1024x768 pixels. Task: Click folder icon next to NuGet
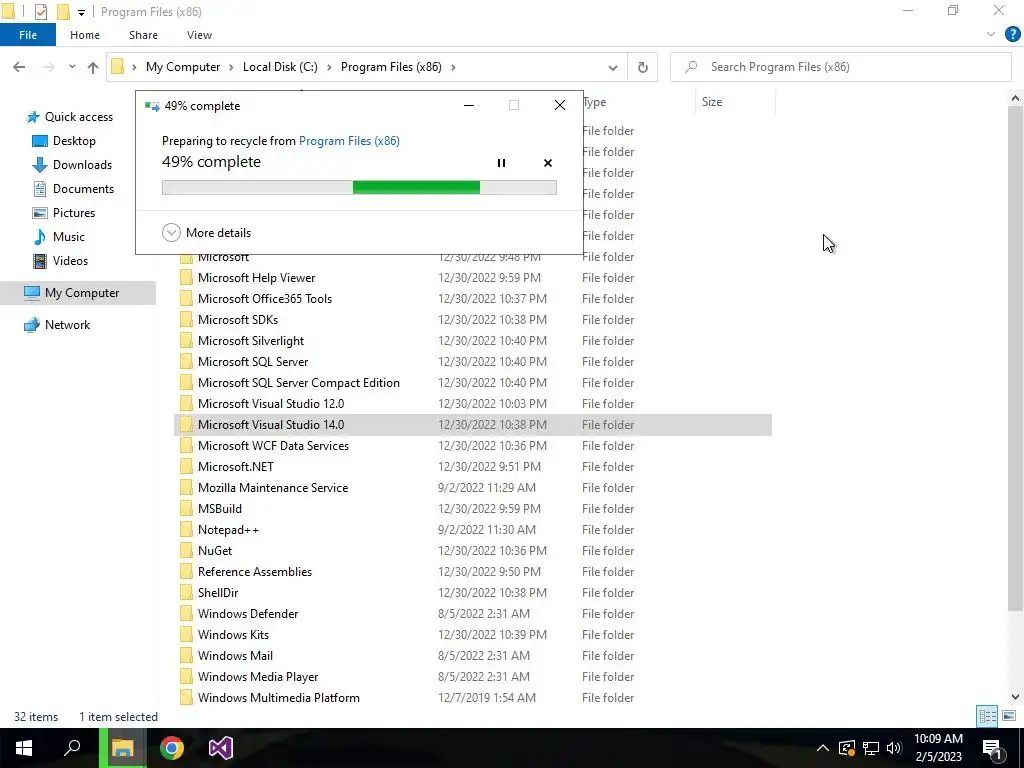(x=186, y=551)
